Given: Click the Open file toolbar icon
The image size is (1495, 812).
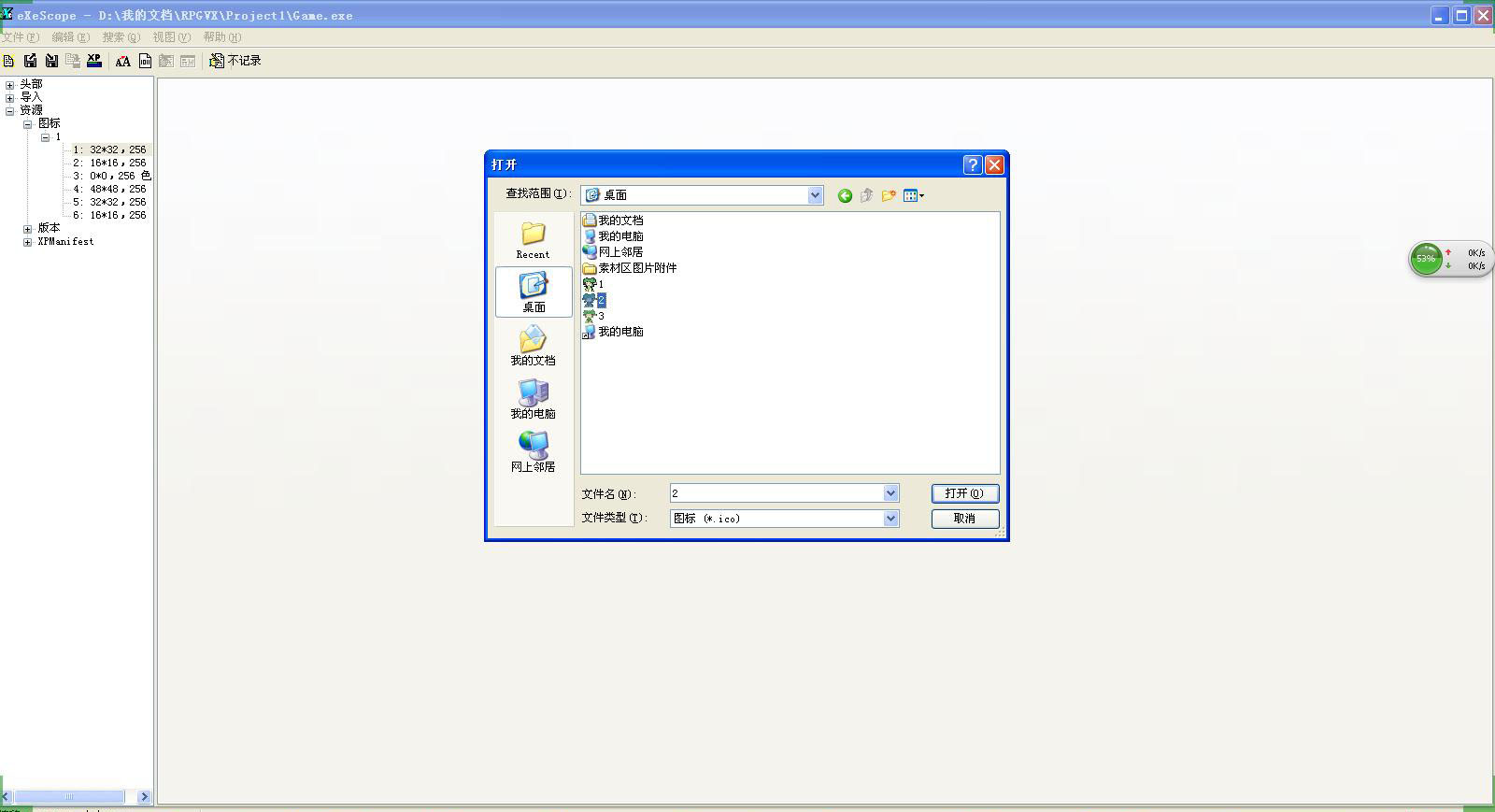Looking at the screenshot, I should 8,61.
